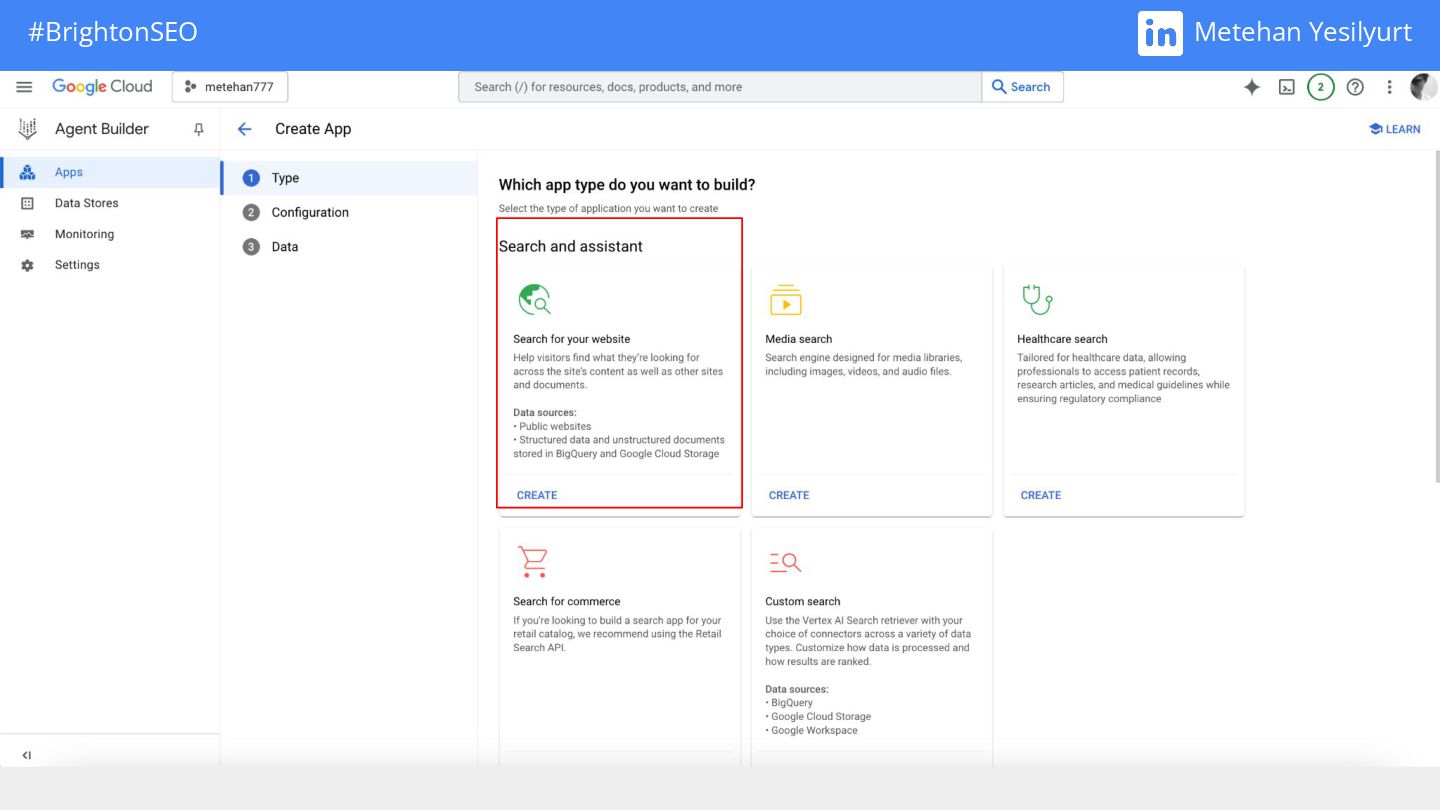Image resolution: width=1440 pixels, height=810 pixels.
Task: Click the Search and assistant heading
Action: [571, 246]
